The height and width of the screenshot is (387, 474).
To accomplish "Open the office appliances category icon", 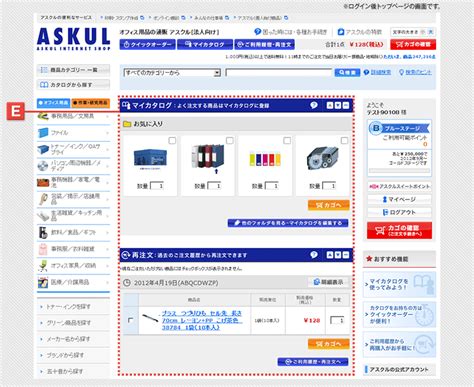I will tap(43, 182).
